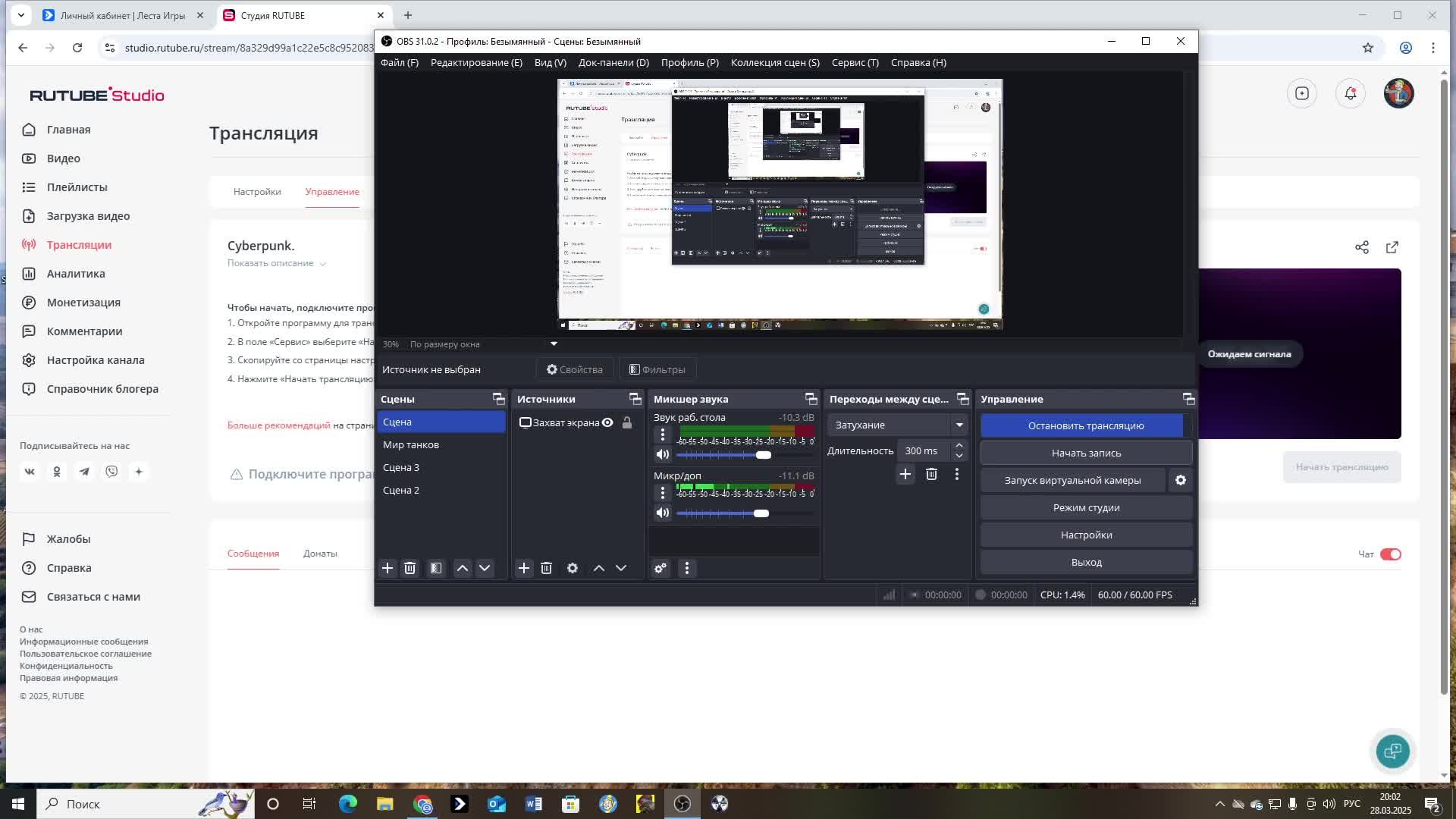Screen dimensions: 1456x819
Task: Add a new scene with plus icon
Action: [388, 568]
